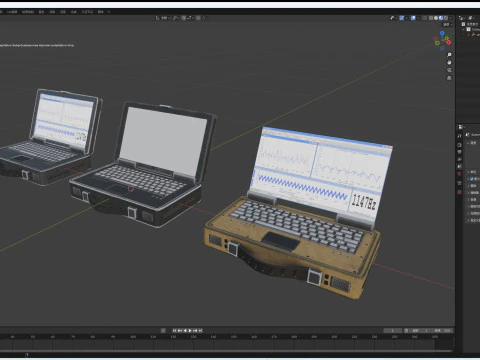This screenshot has height=360, width=480.
Task: Switch to solid viewport shading
Action: click(x=436, y=18)
